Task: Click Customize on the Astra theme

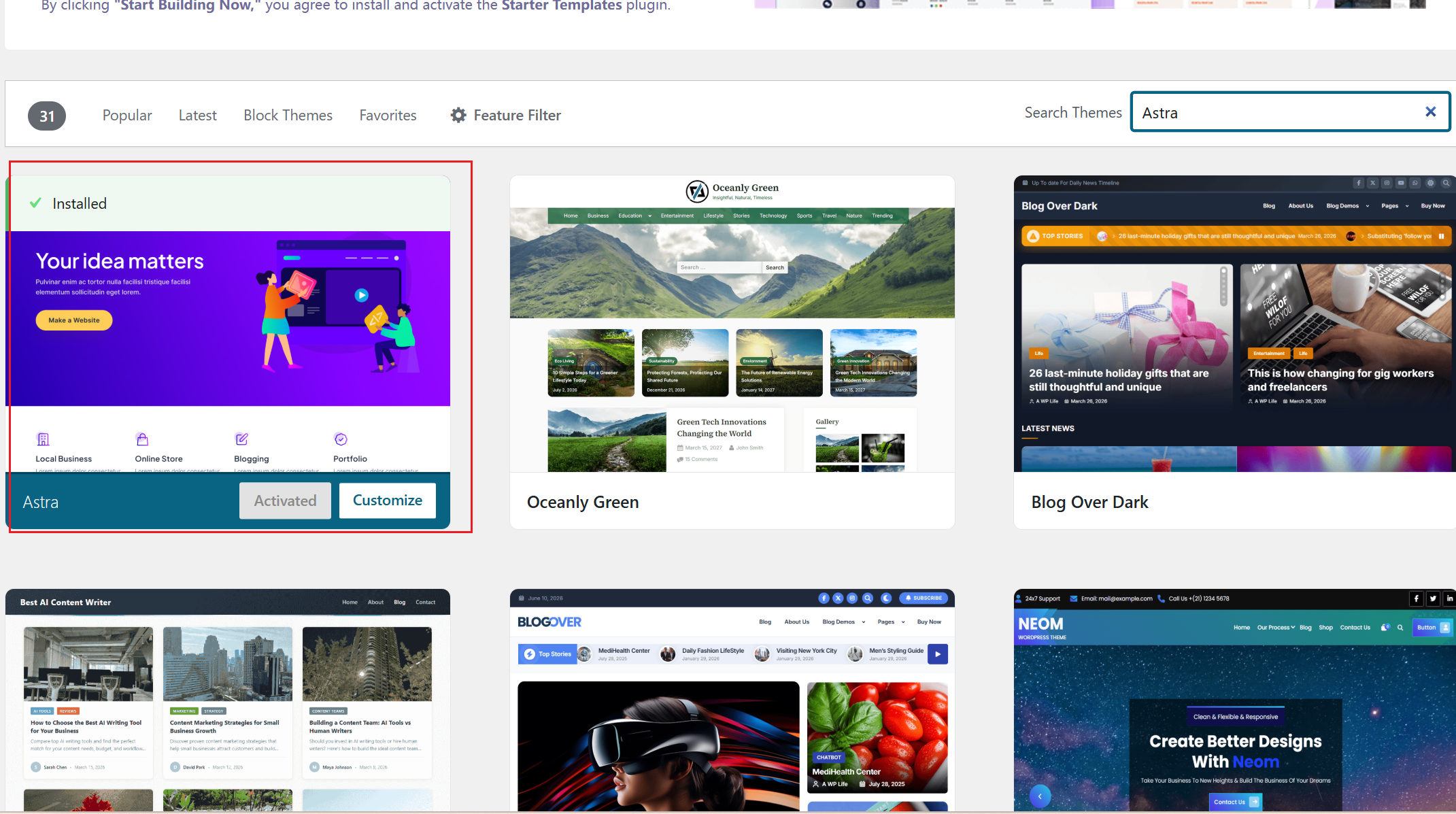Action: pyautogui.click(x=388, y=501)
